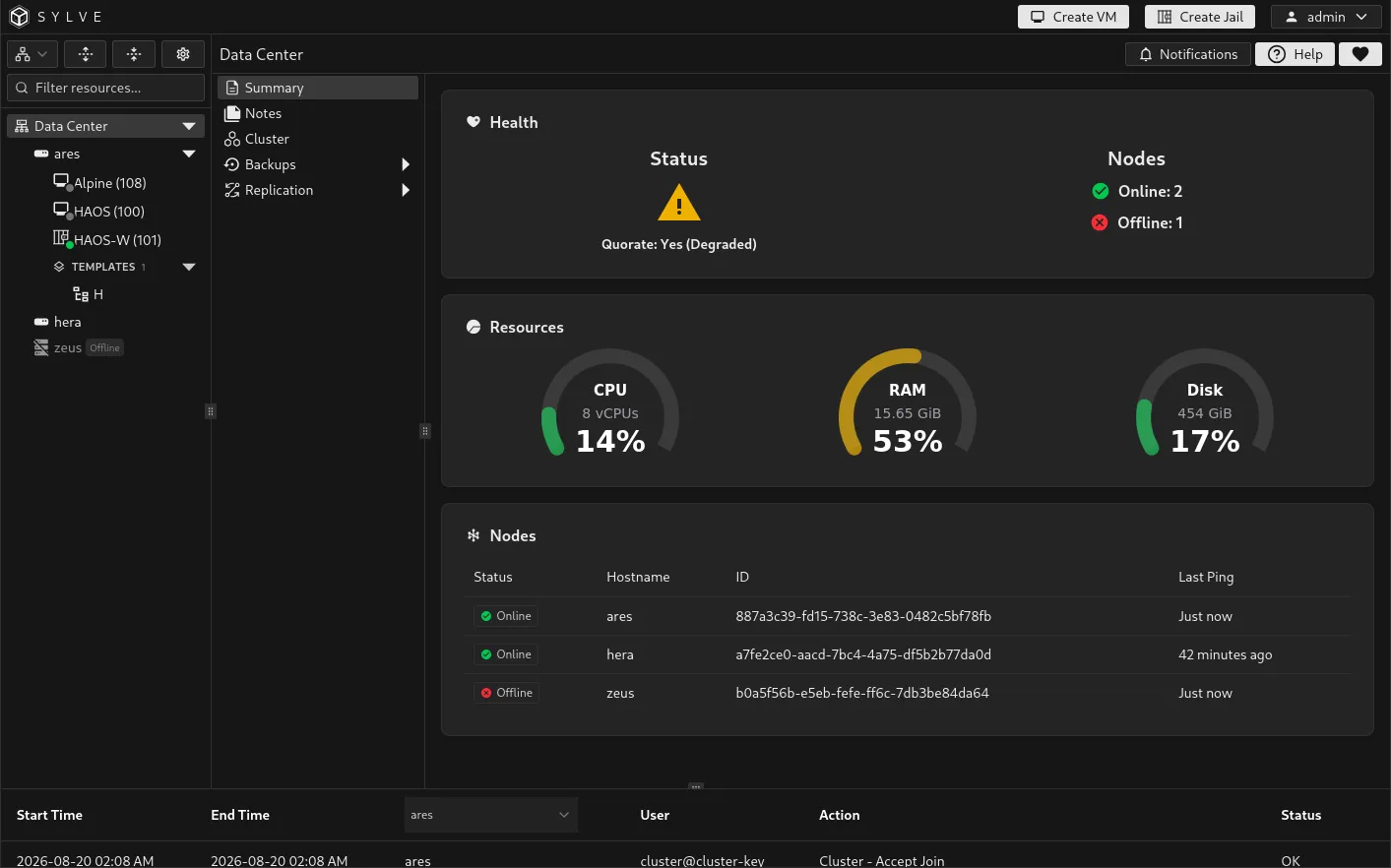Open the sidebar settings gear

183,54
